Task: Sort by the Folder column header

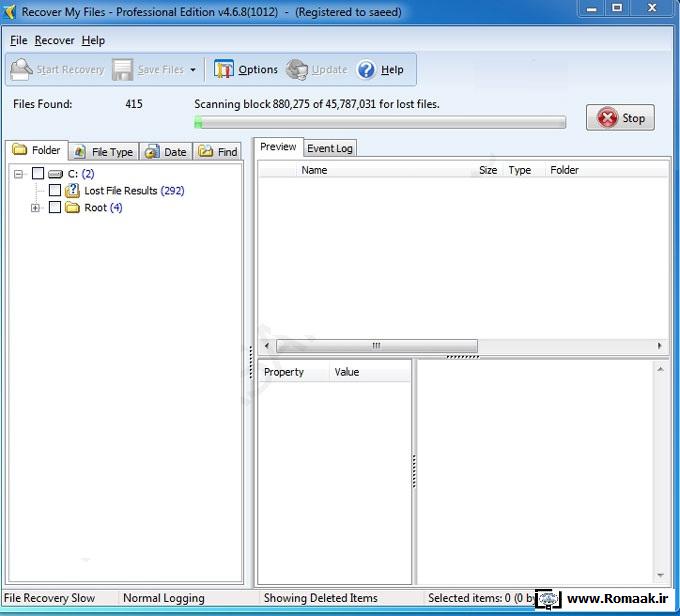Action: click(x=564, y=170)
